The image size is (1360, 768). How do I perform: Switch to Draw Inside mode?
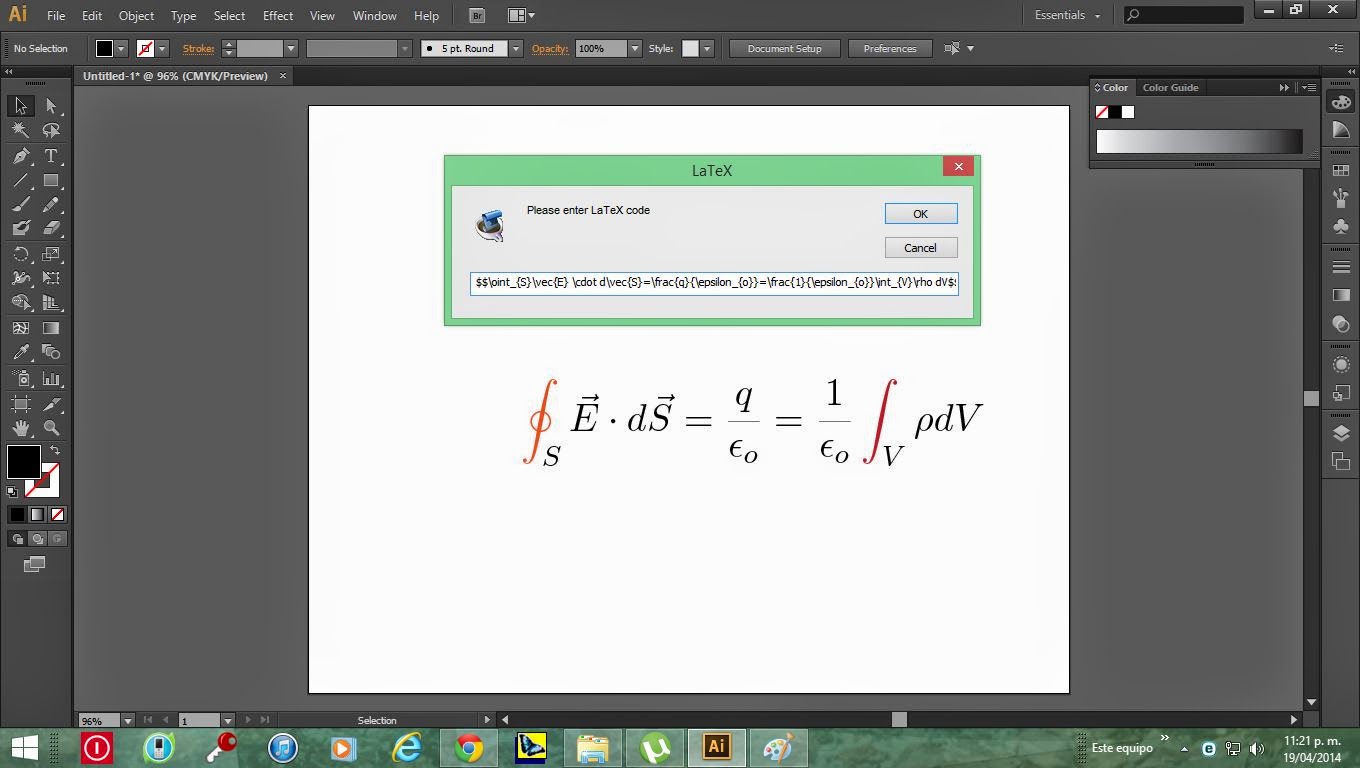pyautogui.click(x=57, y=539)
